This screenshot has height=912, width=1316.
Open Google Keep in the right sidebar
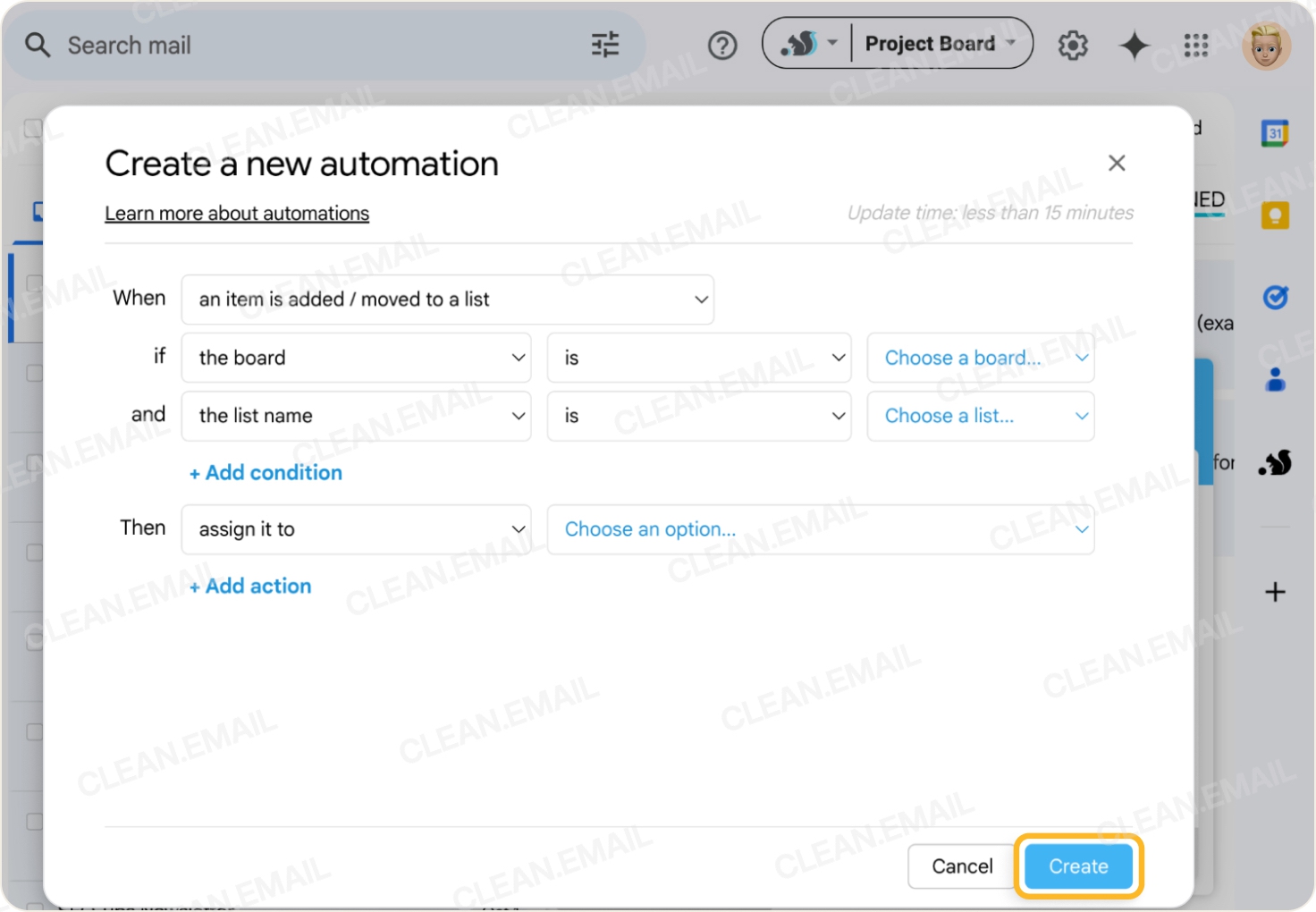(x=1276, y=215)
